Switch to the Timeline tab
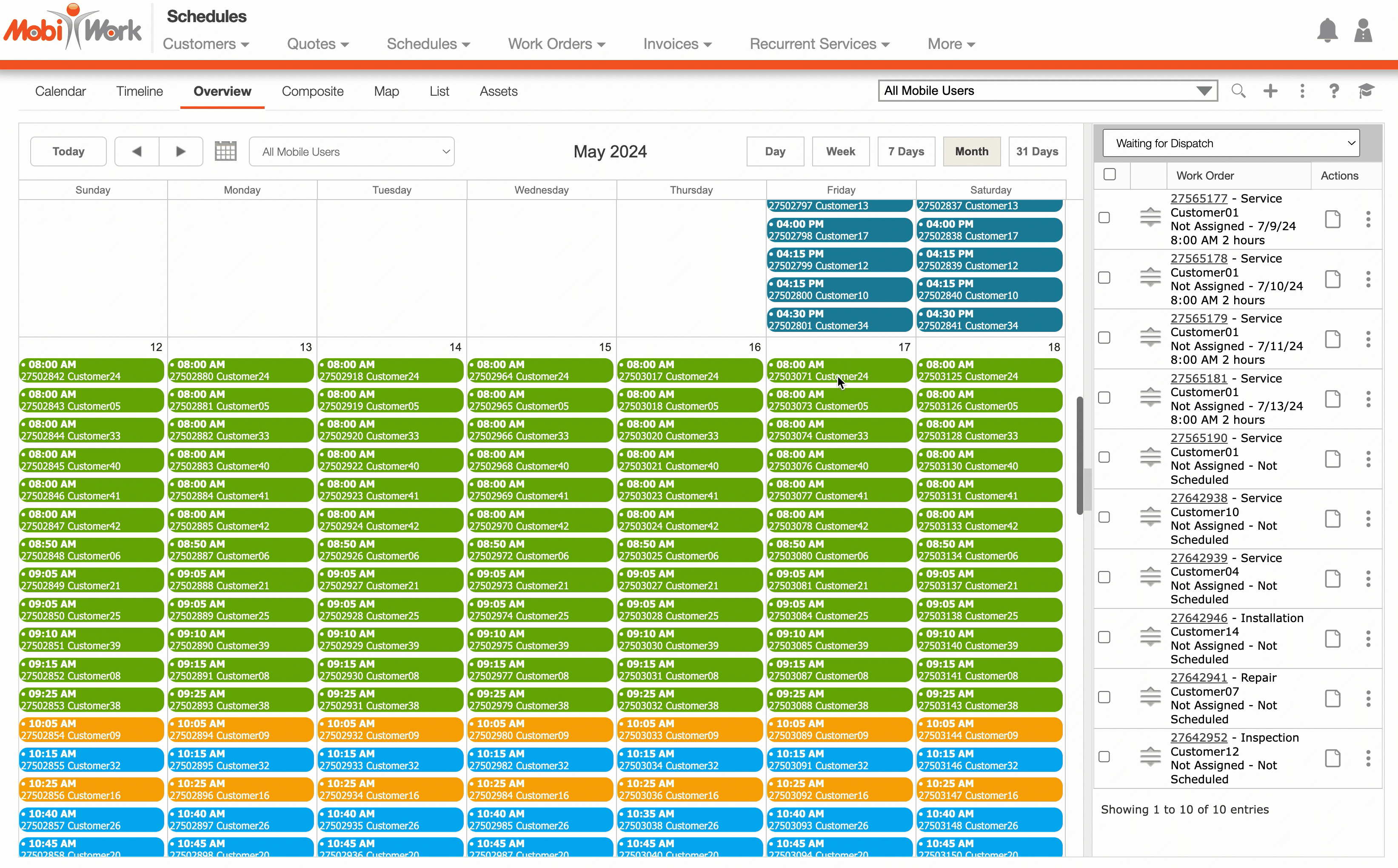The width and height of the screenshot is (1398, 868). 140,91
